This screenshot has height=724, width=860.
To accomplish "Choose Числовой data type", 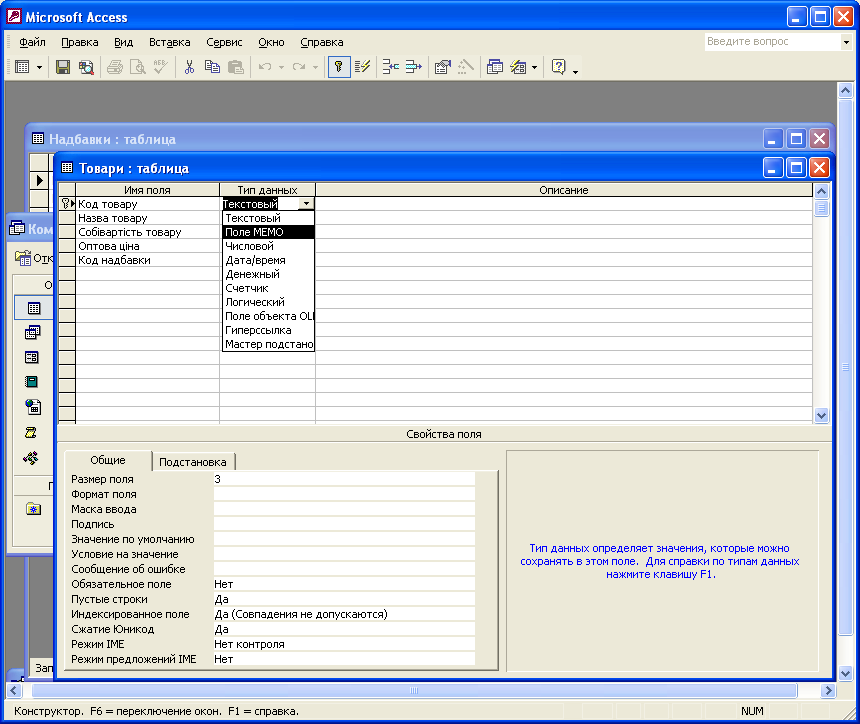I will pyautogui.click(x=268, y=246).
